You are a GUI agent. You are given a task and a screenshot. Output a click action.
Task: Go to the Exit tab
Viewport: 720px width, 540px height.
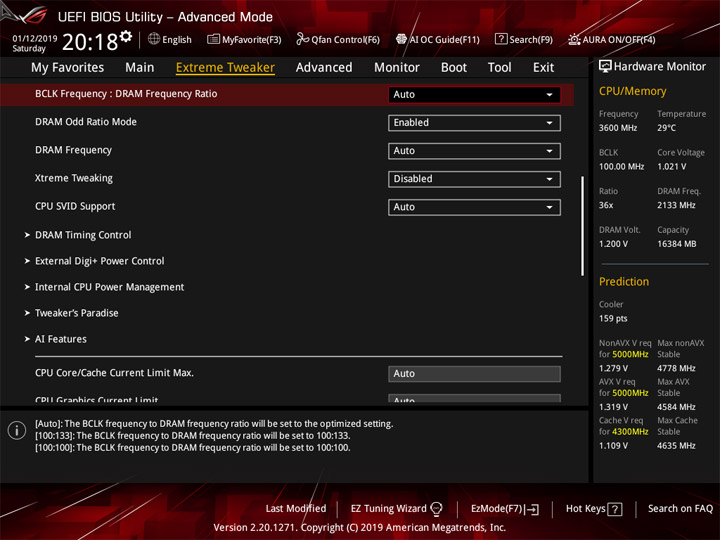click(543, 68)
